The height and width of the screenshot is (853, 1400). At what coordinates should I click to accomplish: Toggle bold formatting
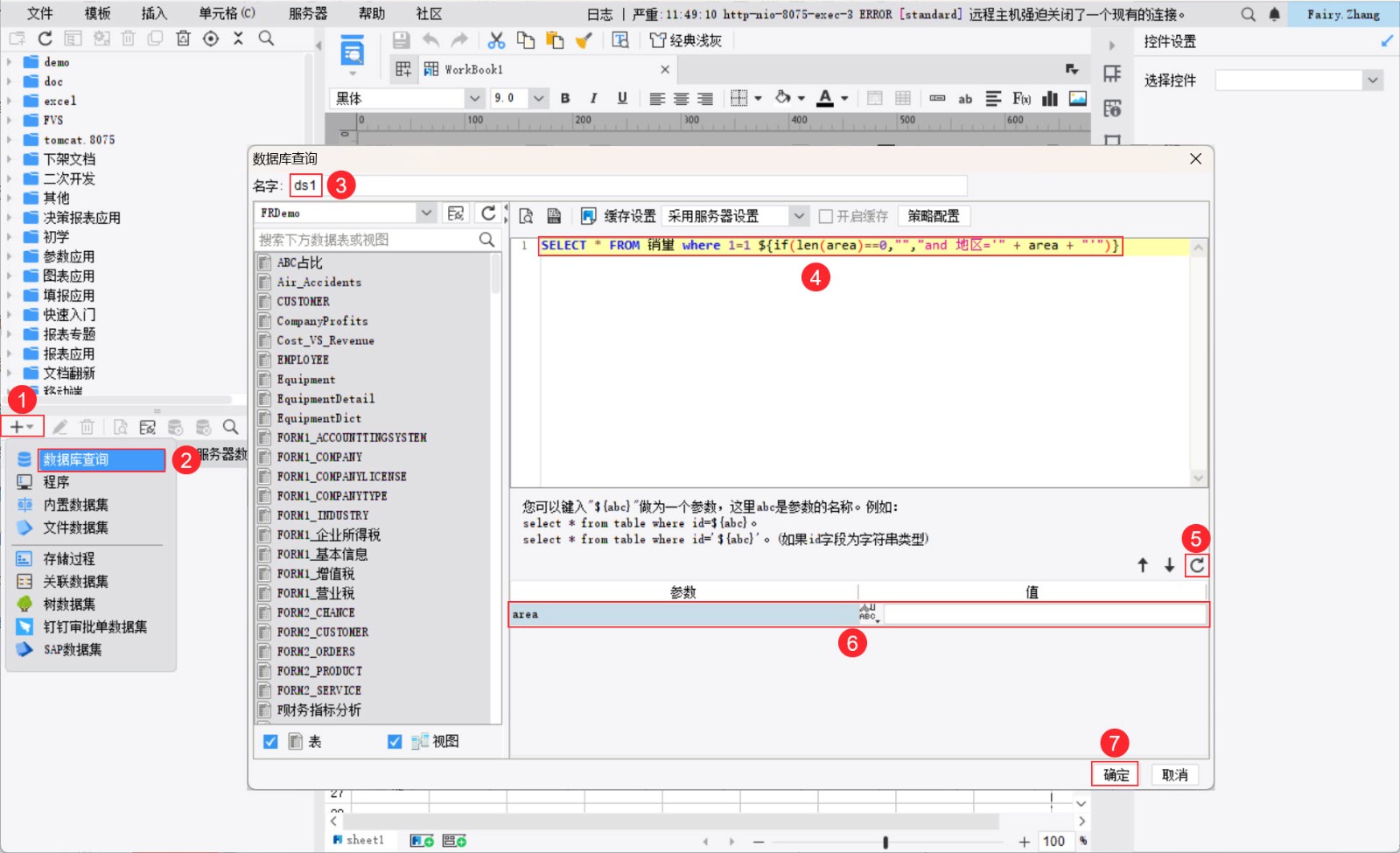(565, 98)
